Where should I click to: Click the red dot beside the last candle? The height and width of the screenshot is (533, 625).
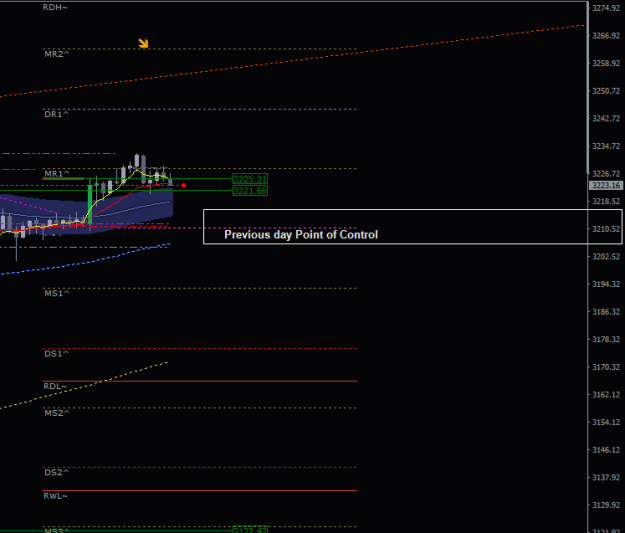(183, 185)
